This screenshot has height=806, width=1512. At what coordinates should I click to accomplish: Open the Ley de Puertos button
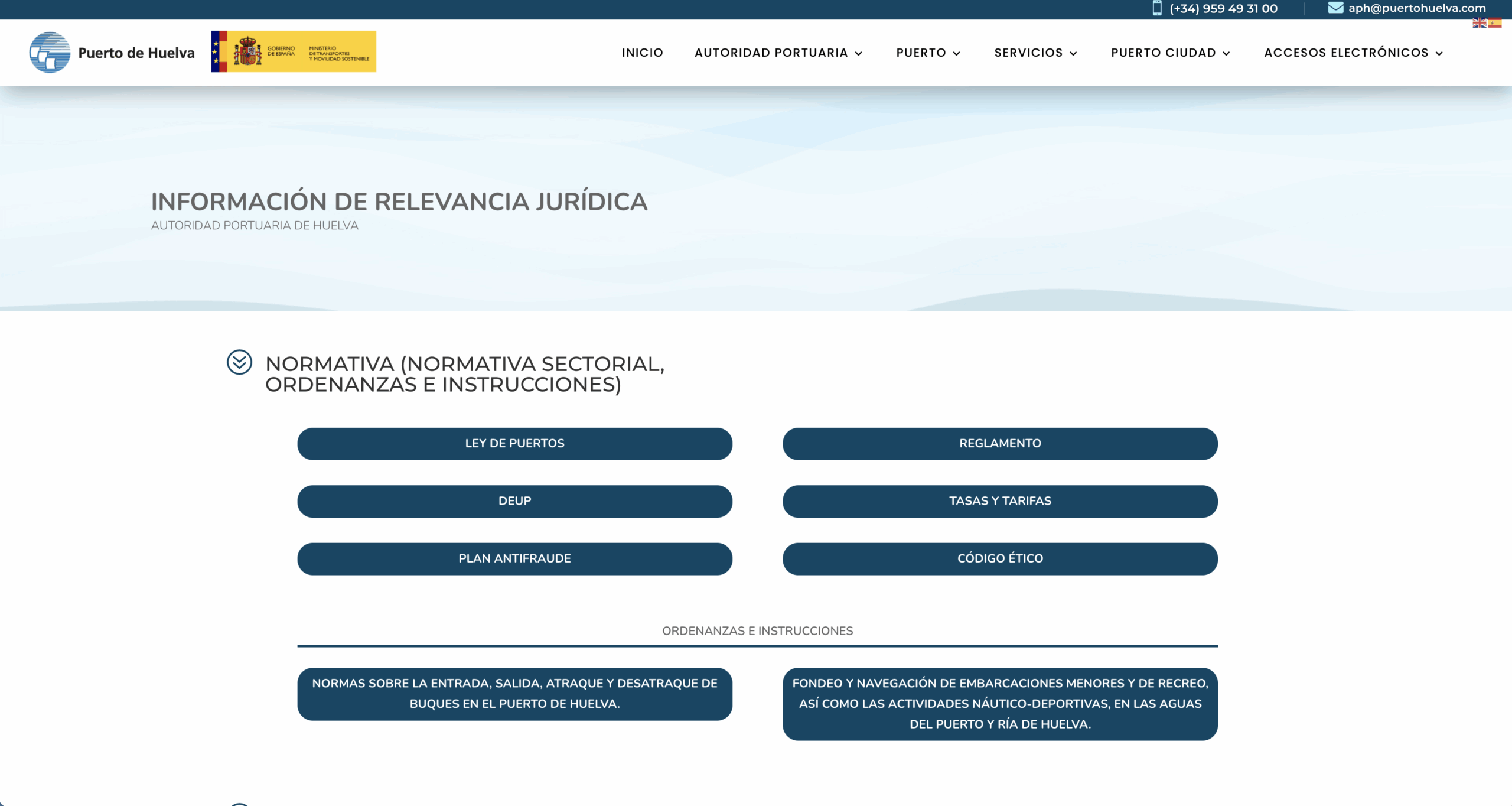[x=514, y=444]
